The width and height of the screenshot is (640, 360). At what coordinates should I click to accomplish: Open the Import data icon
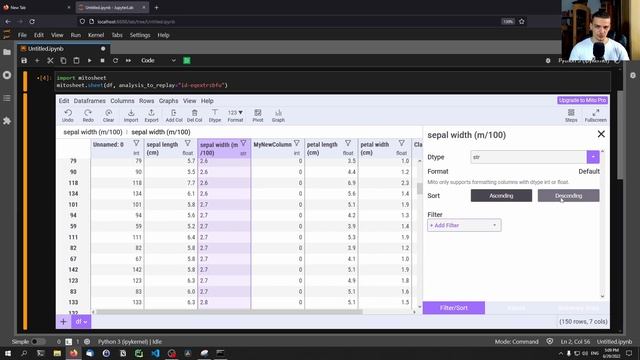(x=131, y=116)
